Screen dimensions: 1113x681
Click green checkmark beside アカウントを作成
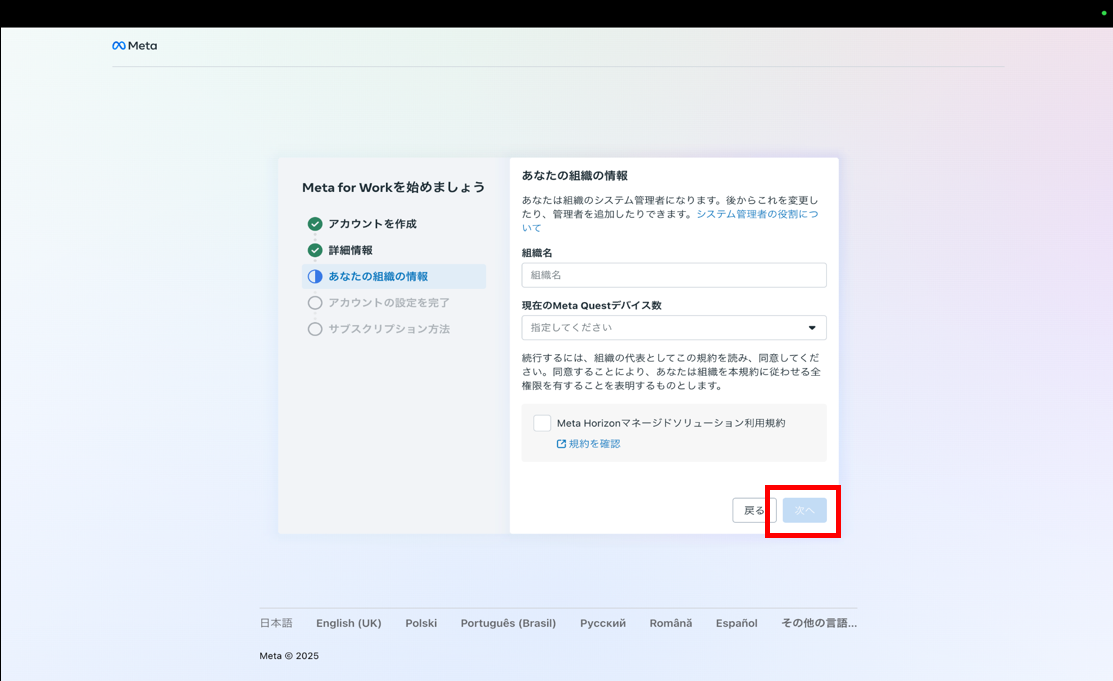click(x=315, y=224)
